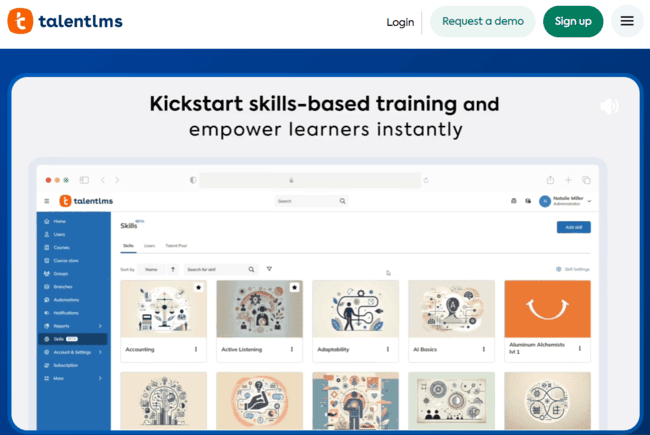The width and height of the screenshot is (650, 435).
Task: Click the Natalie Miller avatar circle
Action: (545, 201)
